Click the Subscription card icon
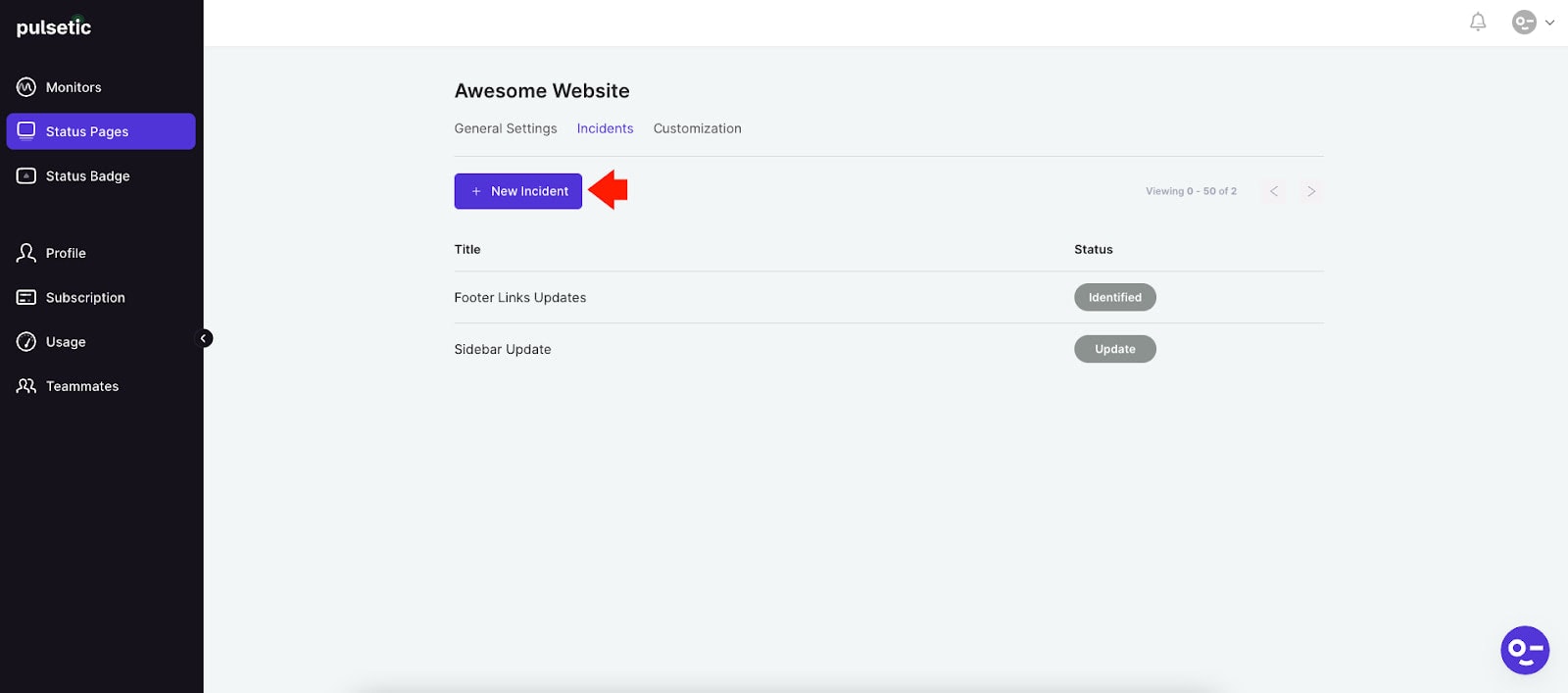1568x693 pixels. pyautogui.click(x=26, y=297)
